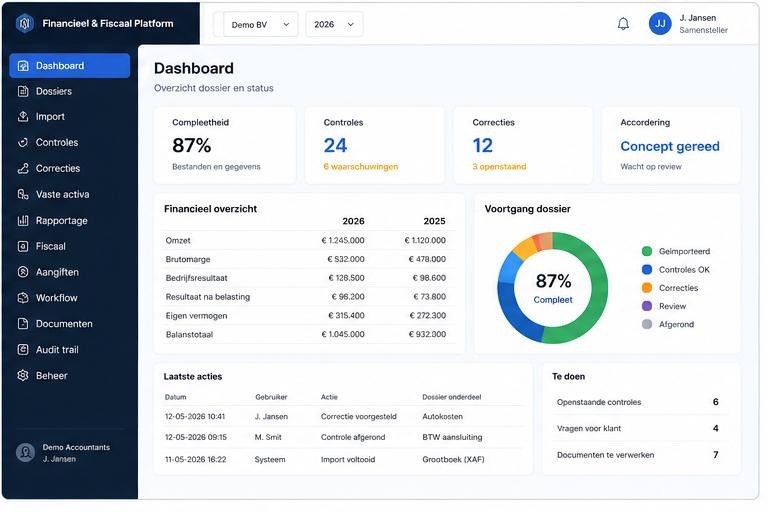This screenshot has height=512, width=768.
Task: Open the 2026 year dropdown
Action: (x=334, y=24)
